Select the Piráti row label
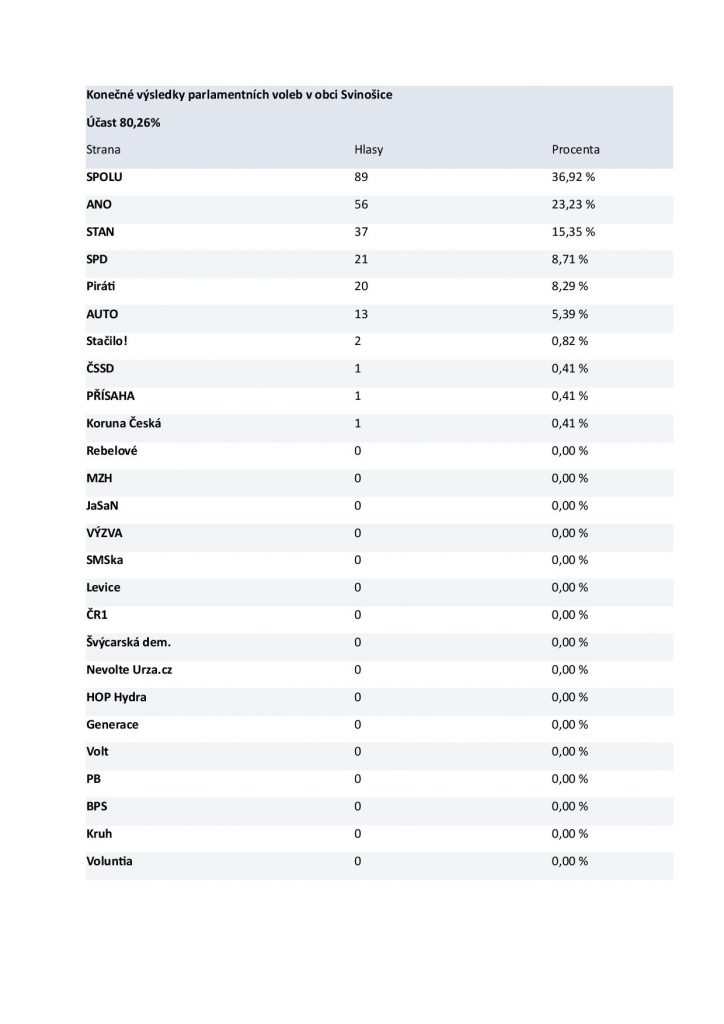The image size is (724, 1024). 102,286
